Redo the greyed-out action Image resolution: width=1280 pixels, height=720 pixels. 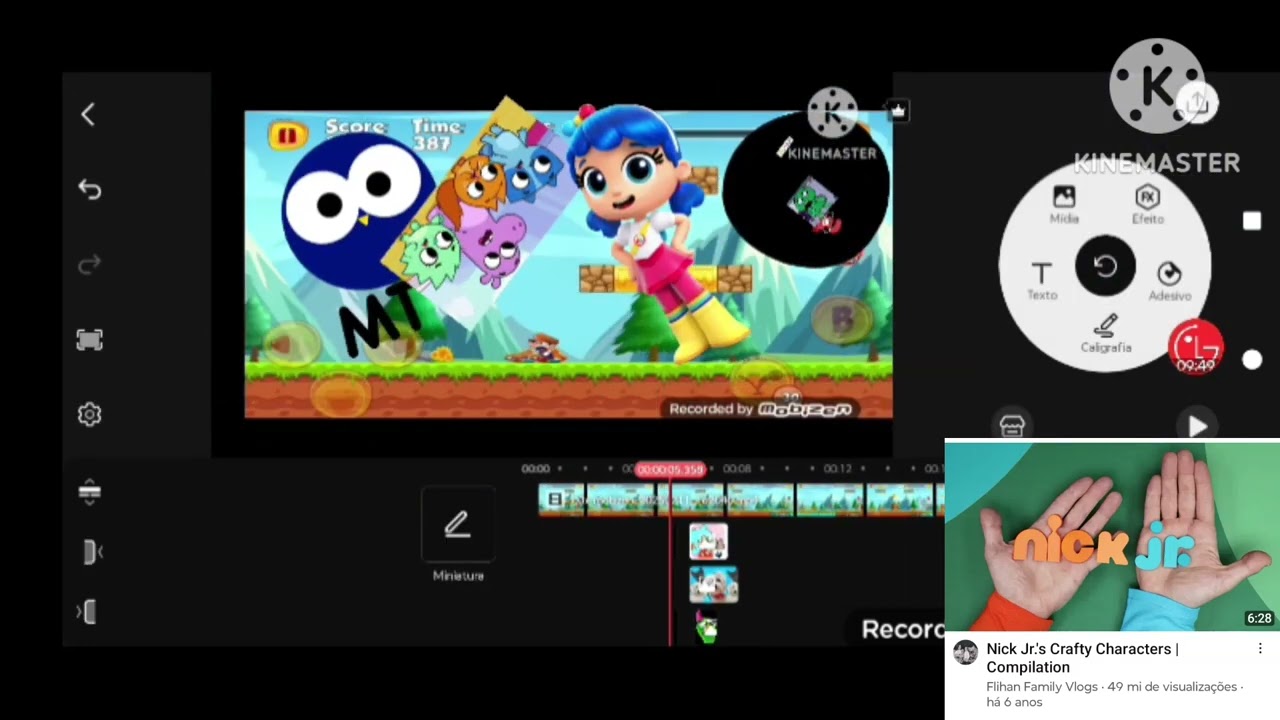coord(90,265)
